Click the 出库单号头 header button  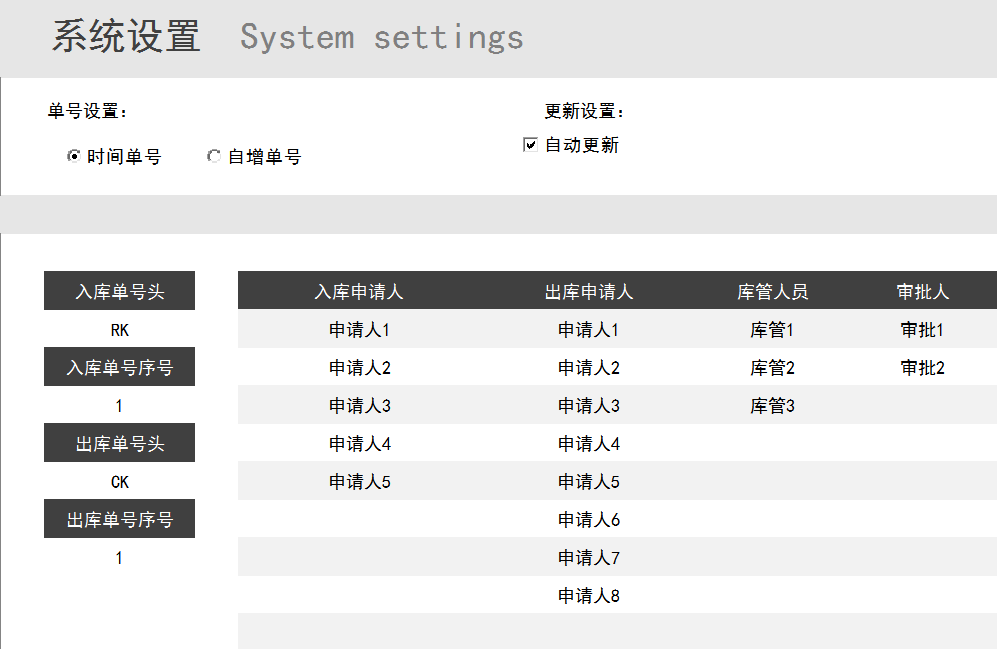(x=120, y=443)
